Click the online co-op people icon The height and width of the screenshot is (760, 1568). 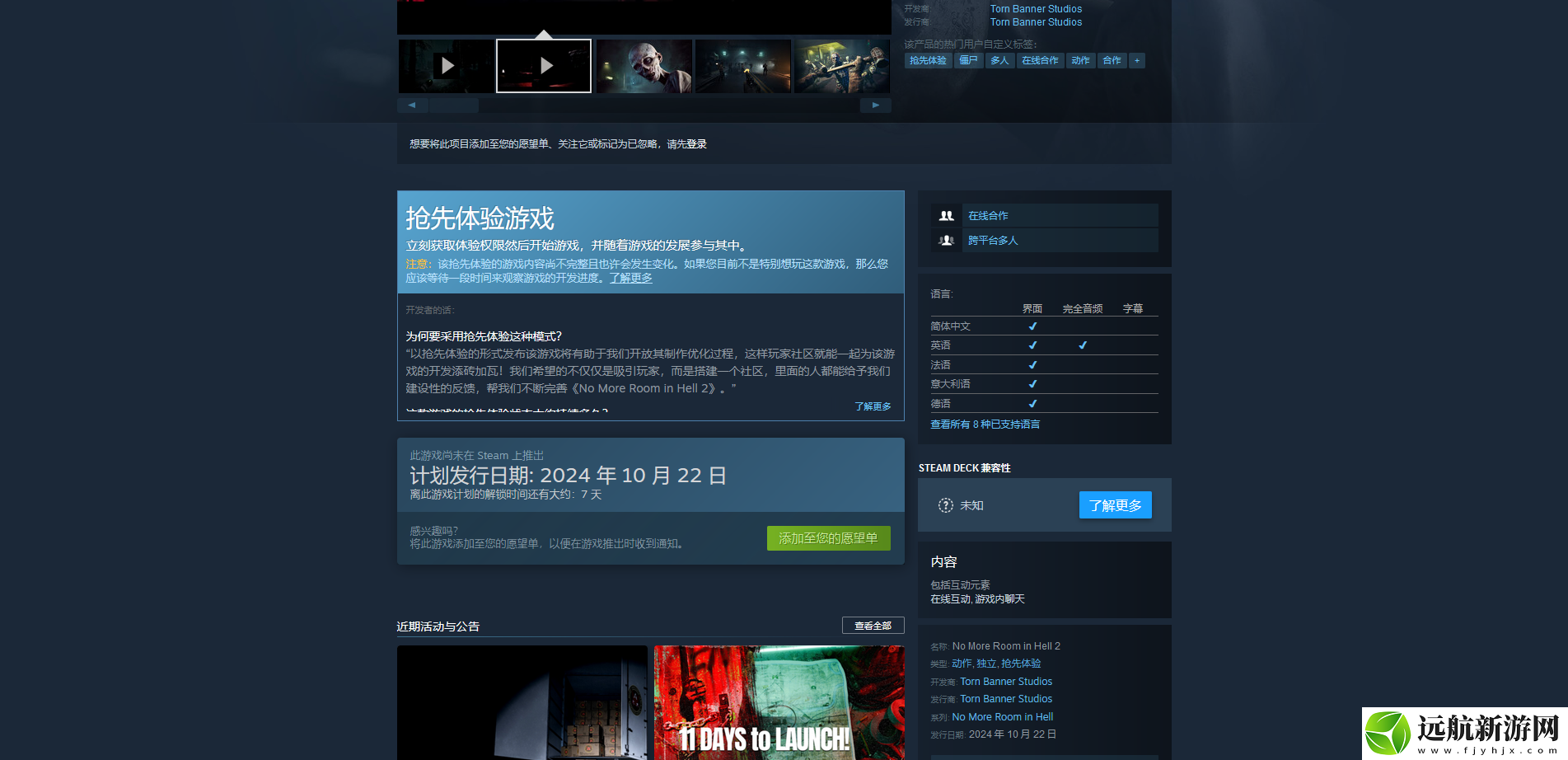pos(946,216)
